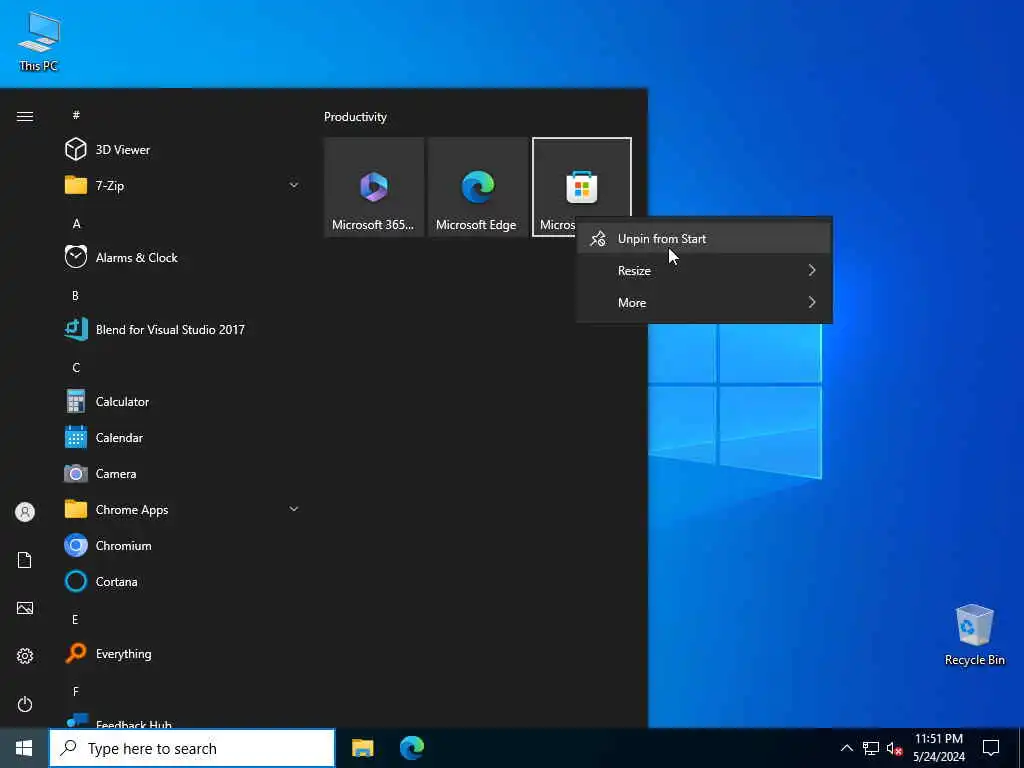Select This PC desktop icon

39,41
